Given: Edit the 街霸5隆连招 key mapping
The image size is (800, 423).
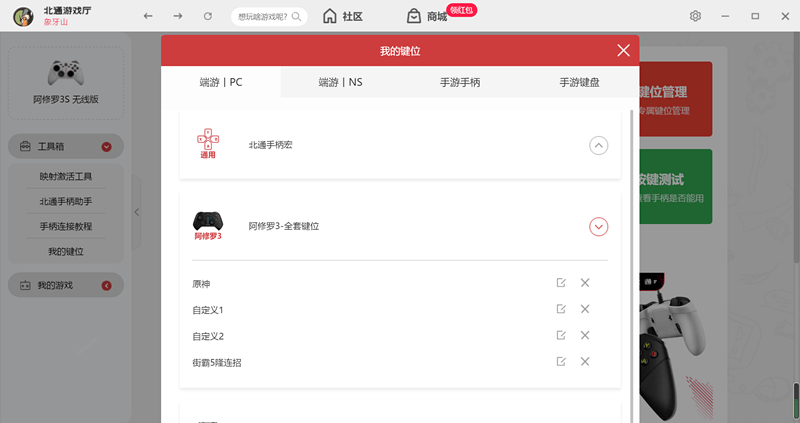Looking at the screenshot, I should point(561,361).
